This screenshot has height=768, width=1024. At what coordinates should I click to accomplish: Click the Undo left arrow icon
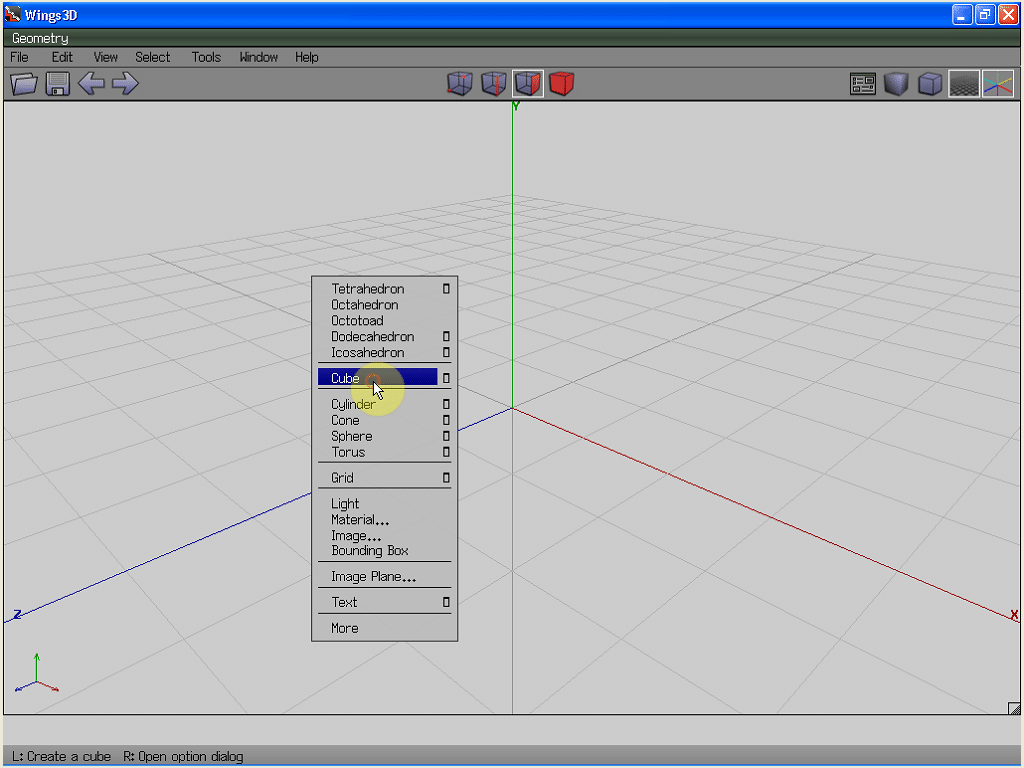pos(91,84)
